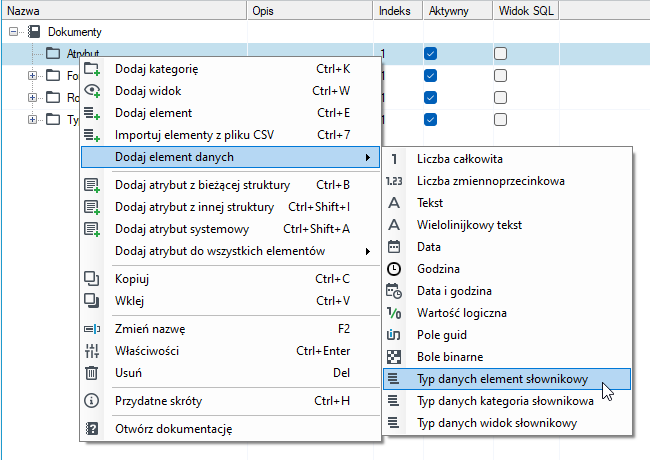This screenshot has height=460, width=650.
Task: Click the Indeks column header
Action: click(x=398, y=11)
